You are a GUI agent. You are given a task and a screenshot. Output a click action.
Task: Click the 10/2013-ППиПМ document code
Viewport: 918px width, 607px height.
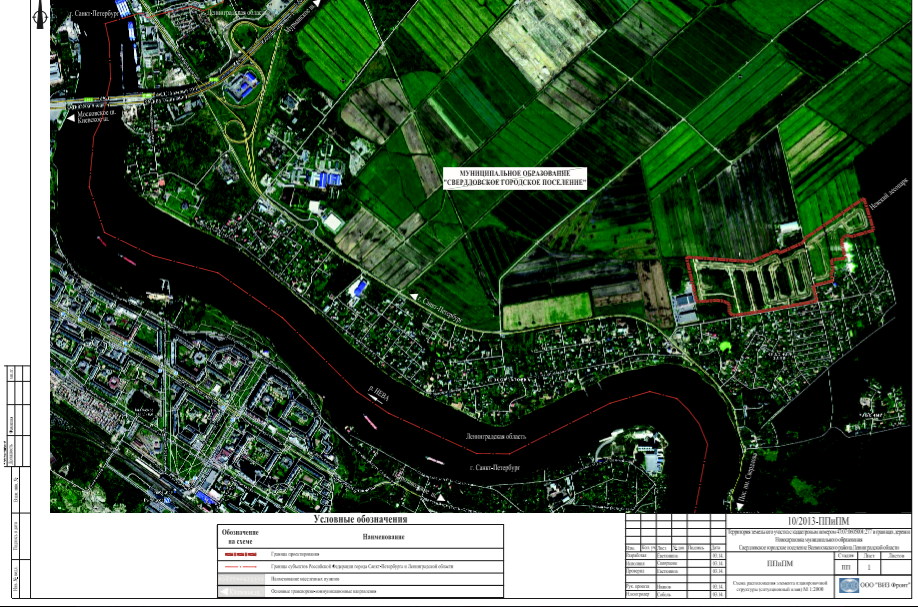(x=820, y=520)
